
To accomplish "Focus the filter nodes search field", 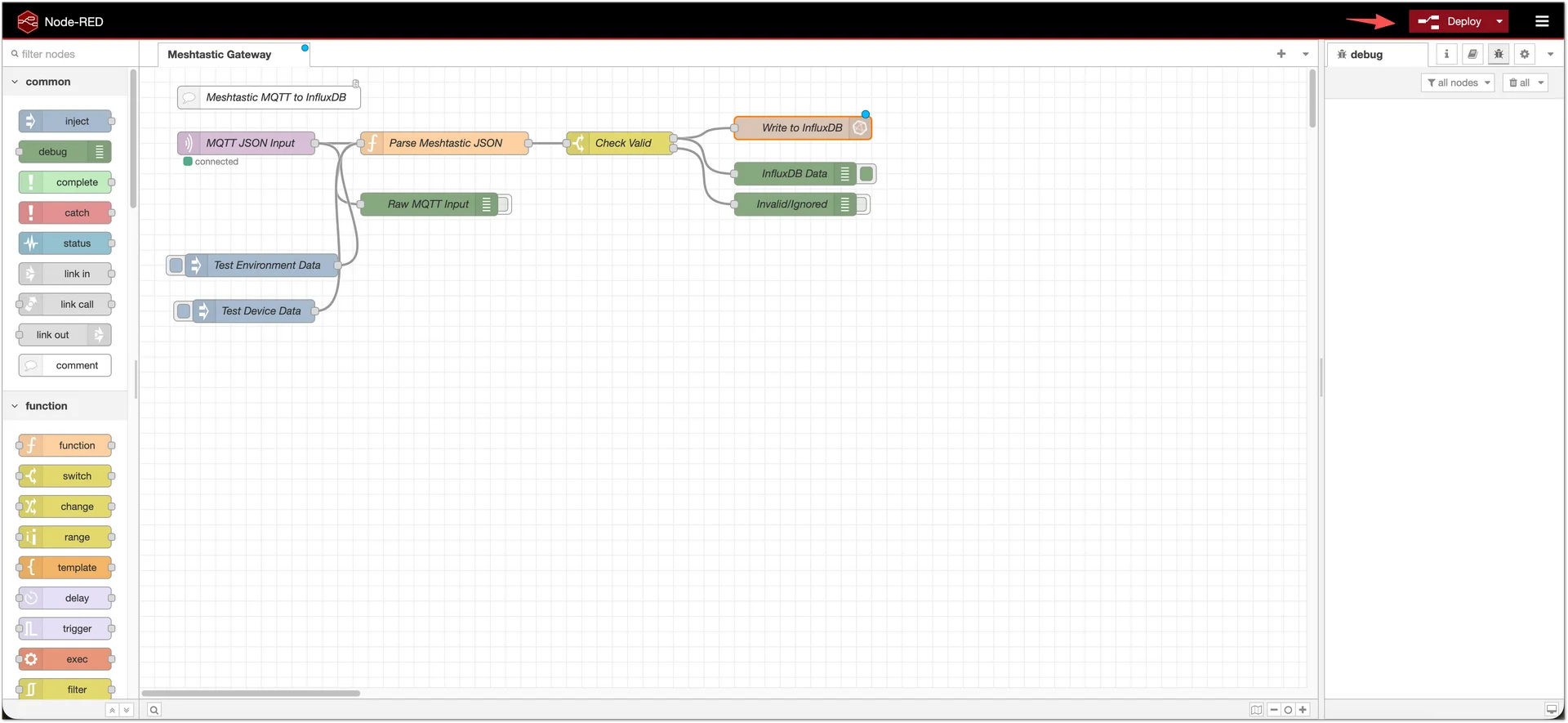I will pos(72,54).
